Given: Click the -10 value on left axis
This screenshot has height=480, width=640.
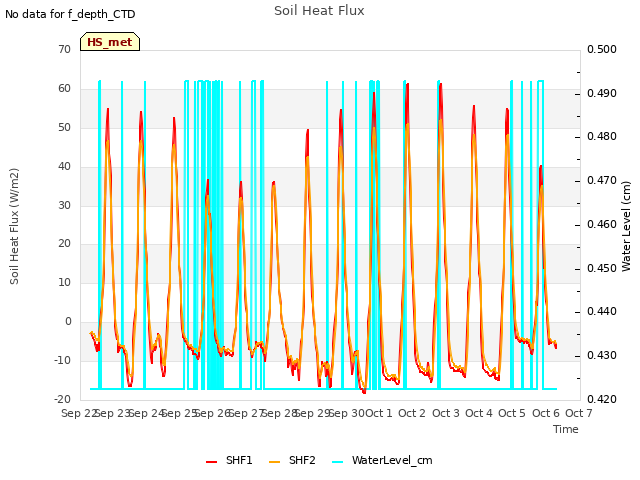Looking at the screenshot, I should click(x=62, y=360).
